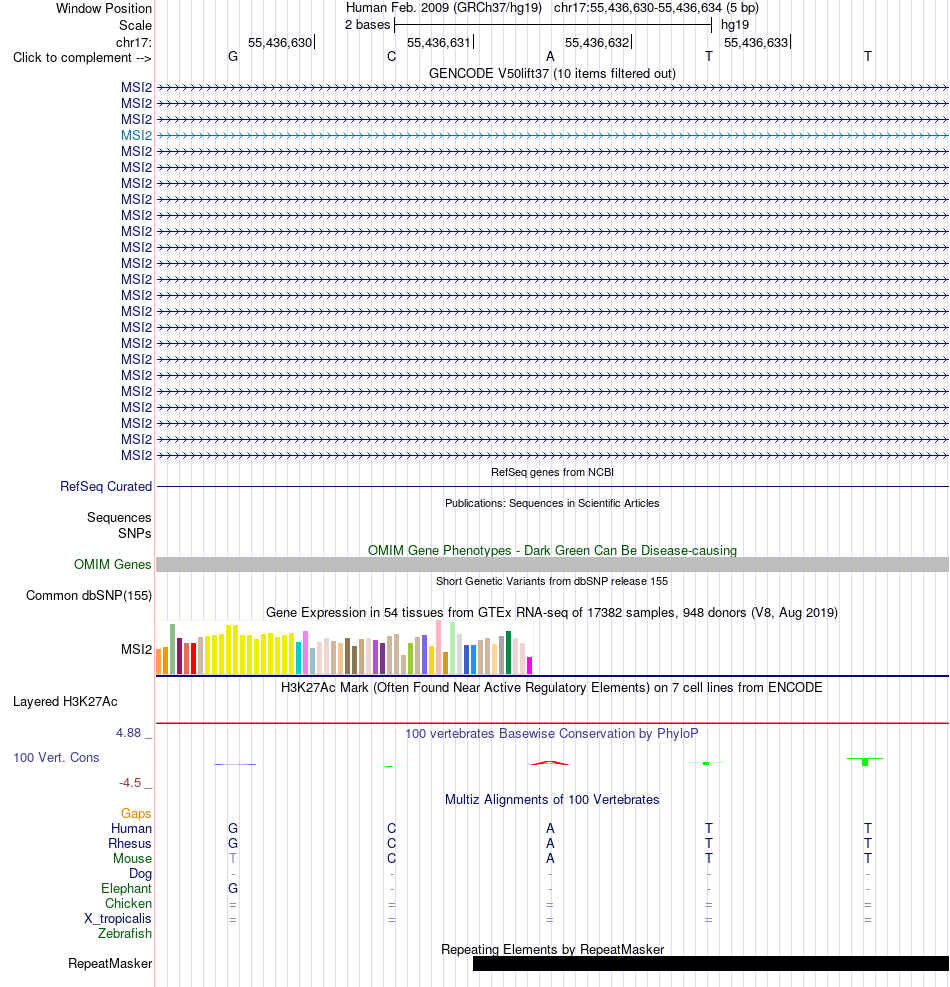Open the RefSeq Curated track label

106,487
